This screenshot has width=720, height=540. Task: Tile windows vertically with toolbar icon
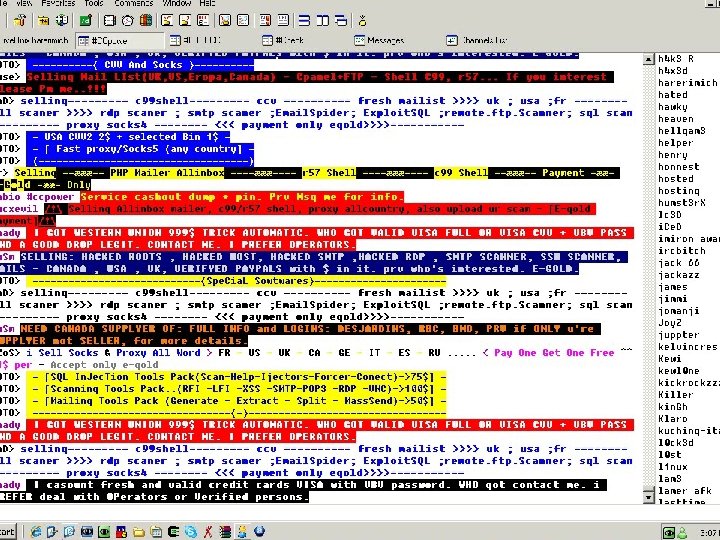(323, 20)
